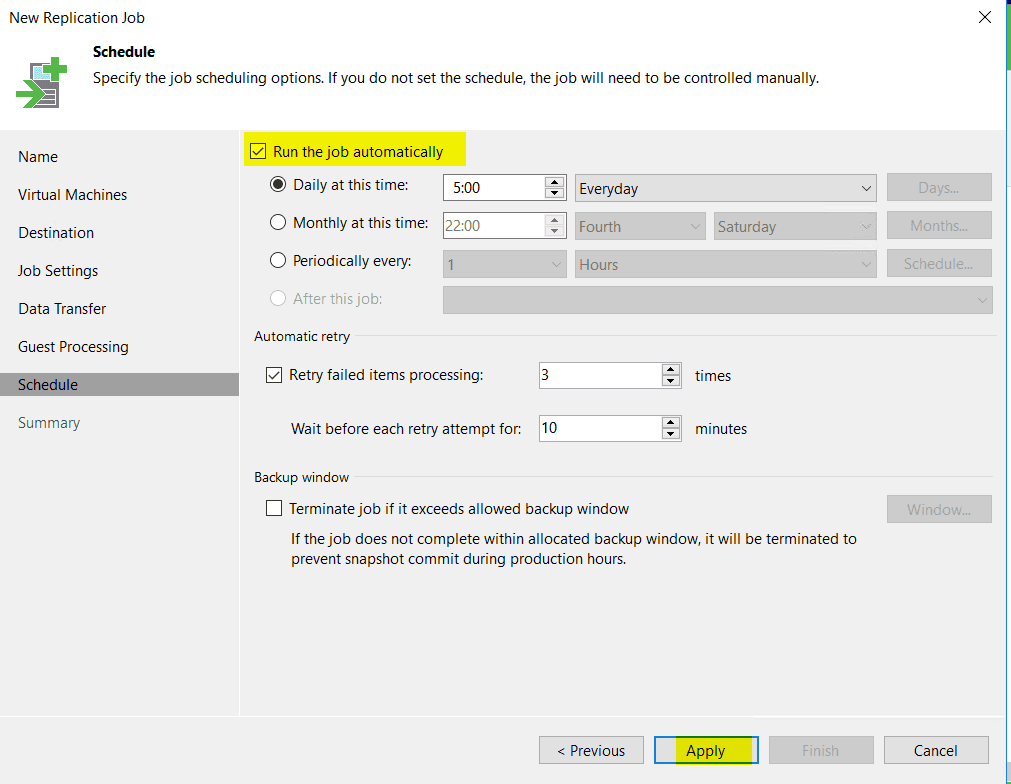Click the Previous button
This screenshot has height=784, width=1011.
[x=591, y=750]
